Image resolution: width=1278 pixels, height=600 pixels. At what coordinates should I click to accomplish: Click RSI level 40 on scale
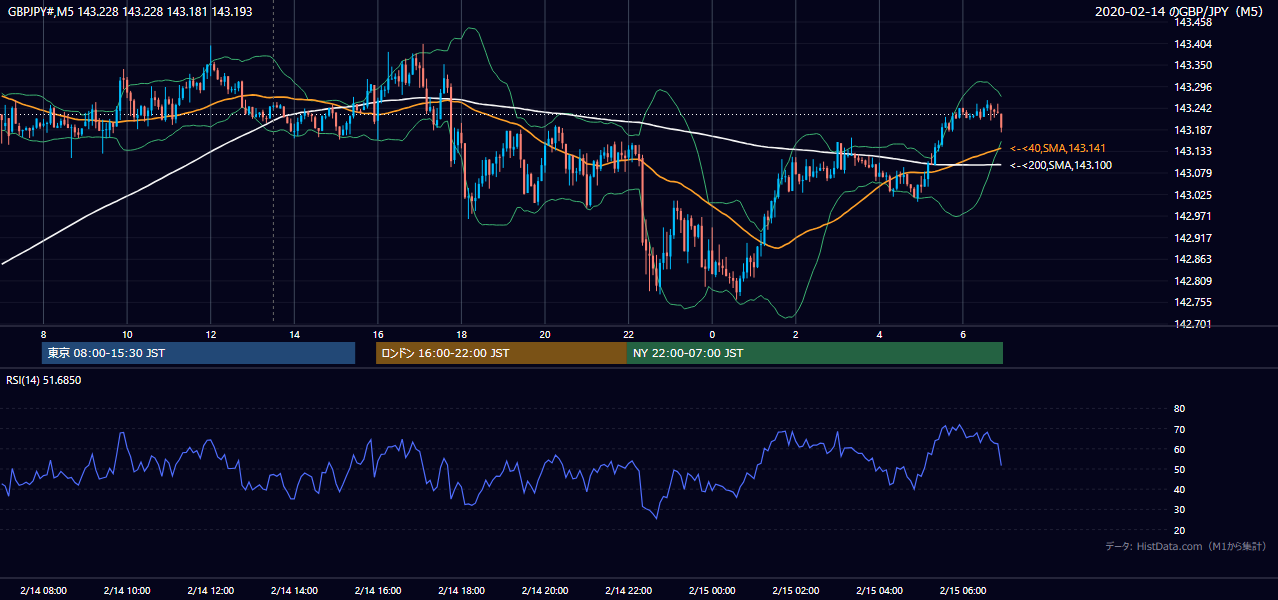(1180, 489)
